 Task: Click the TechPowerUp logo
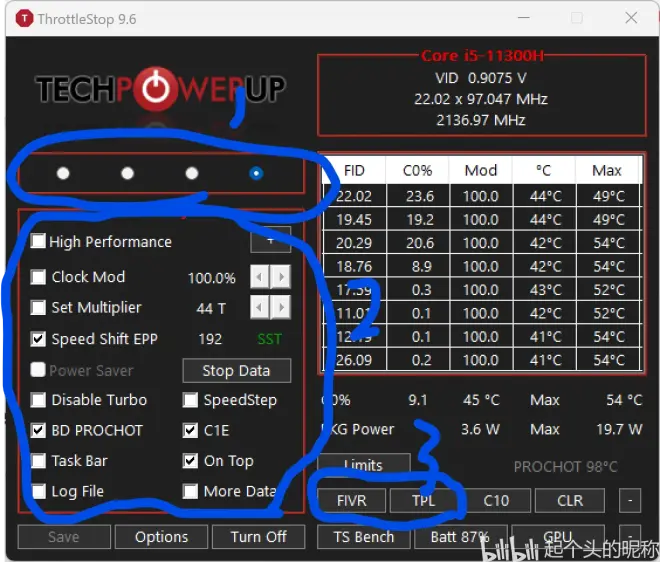coord(160,89)
